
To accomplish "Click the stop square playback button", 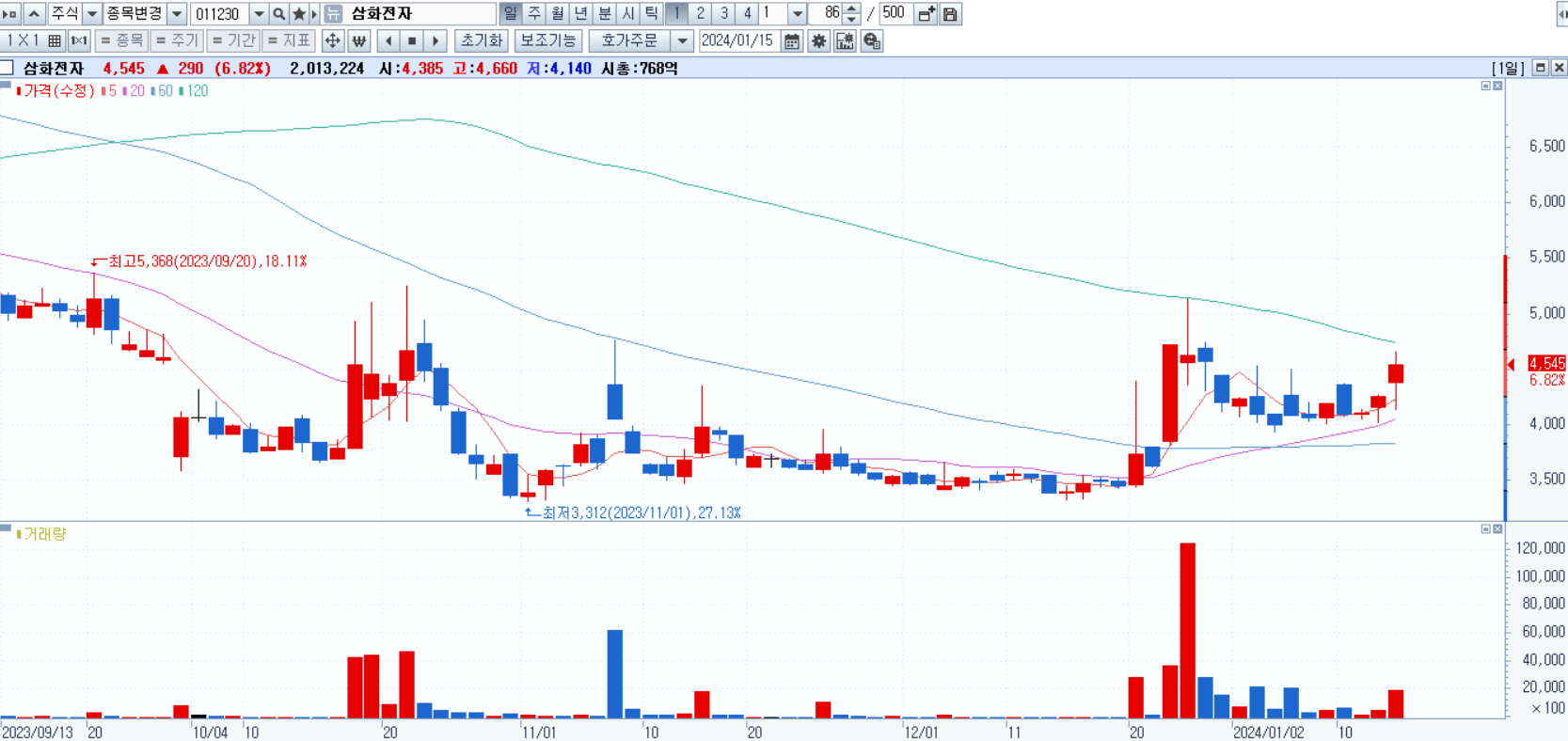I will 411,40.
